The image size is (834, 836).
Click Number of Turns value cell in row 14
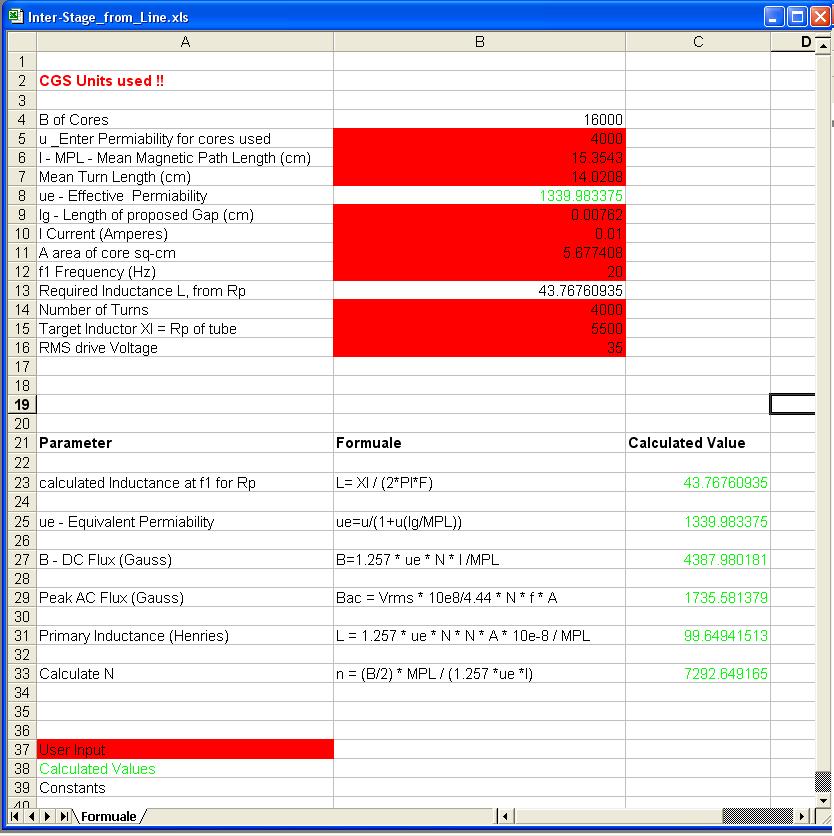pos(479,310)
